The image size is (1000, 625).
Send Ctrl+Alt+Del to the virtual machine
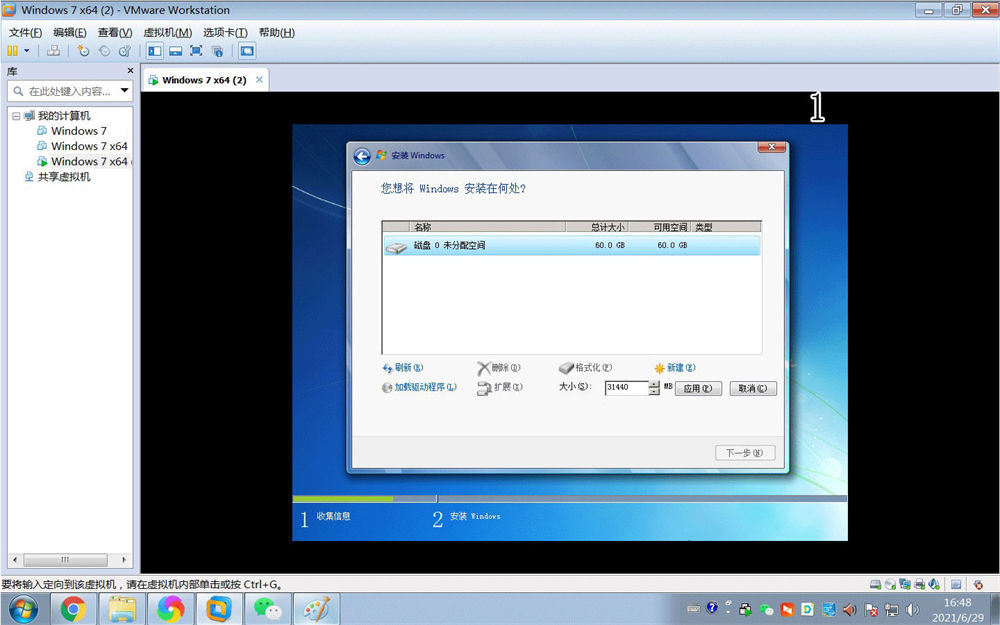[x=54, y=51]
